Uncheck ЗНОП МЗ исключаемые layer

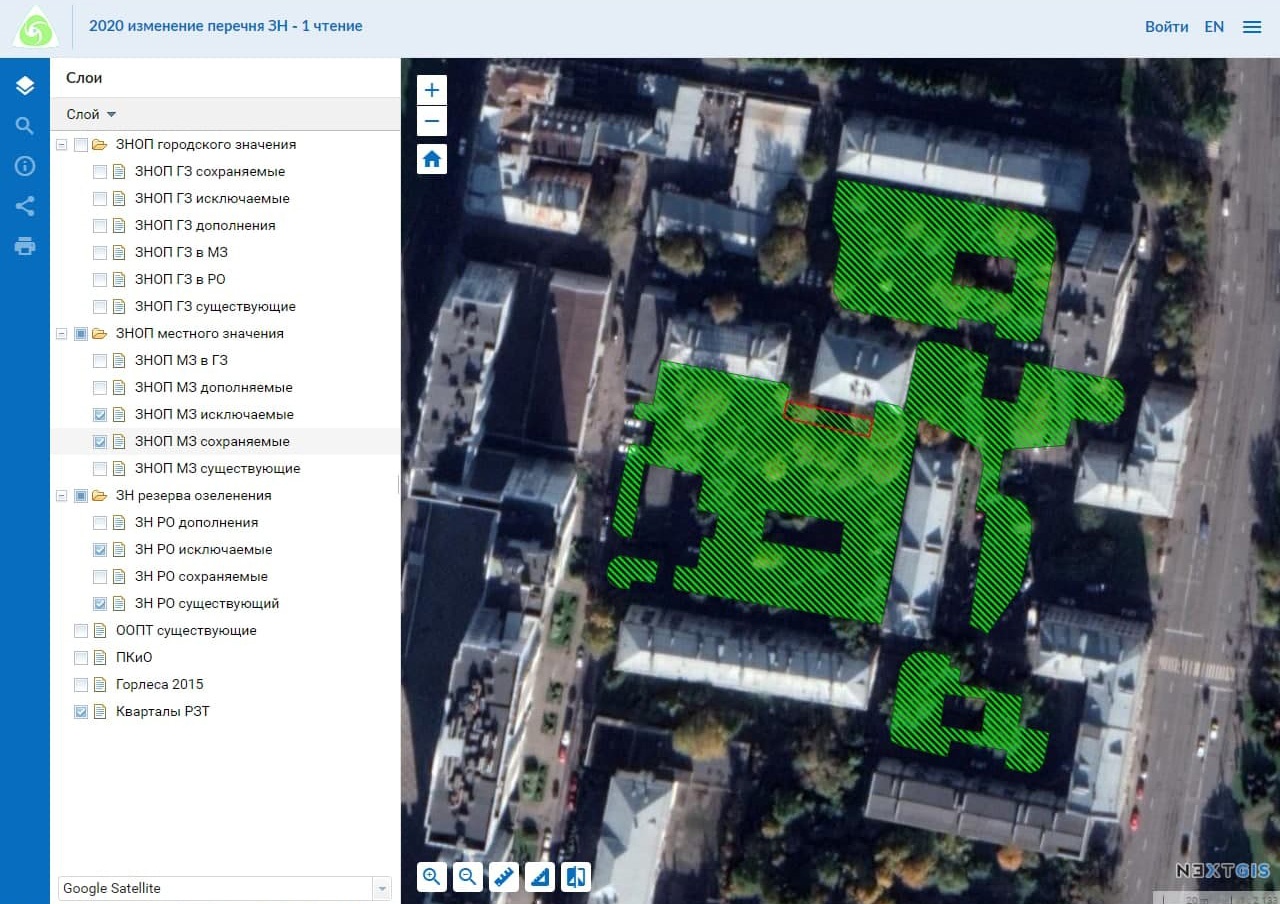(x=100, y=415)
